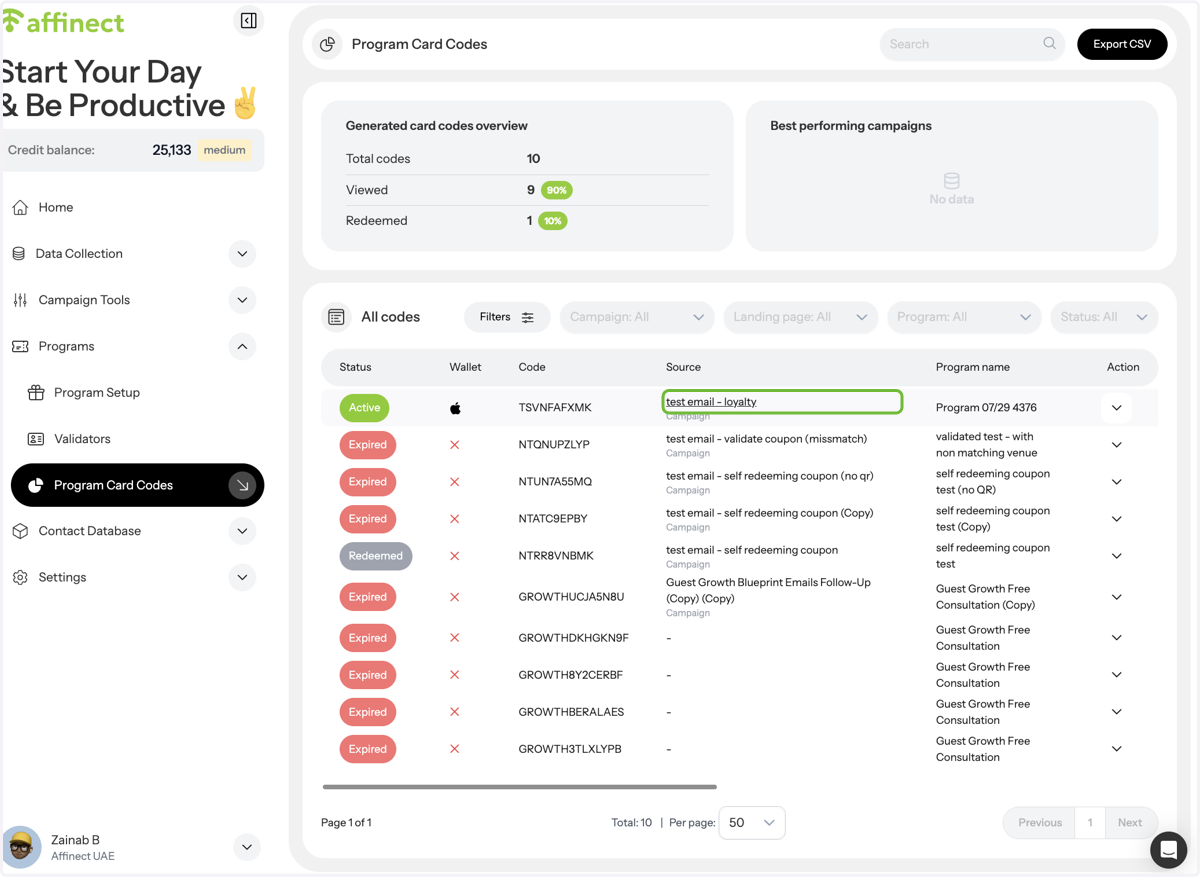The width and height of the screenshot is (1200, 877).
Task: Click the Settings gear icon
Action: tap(20, 577)
